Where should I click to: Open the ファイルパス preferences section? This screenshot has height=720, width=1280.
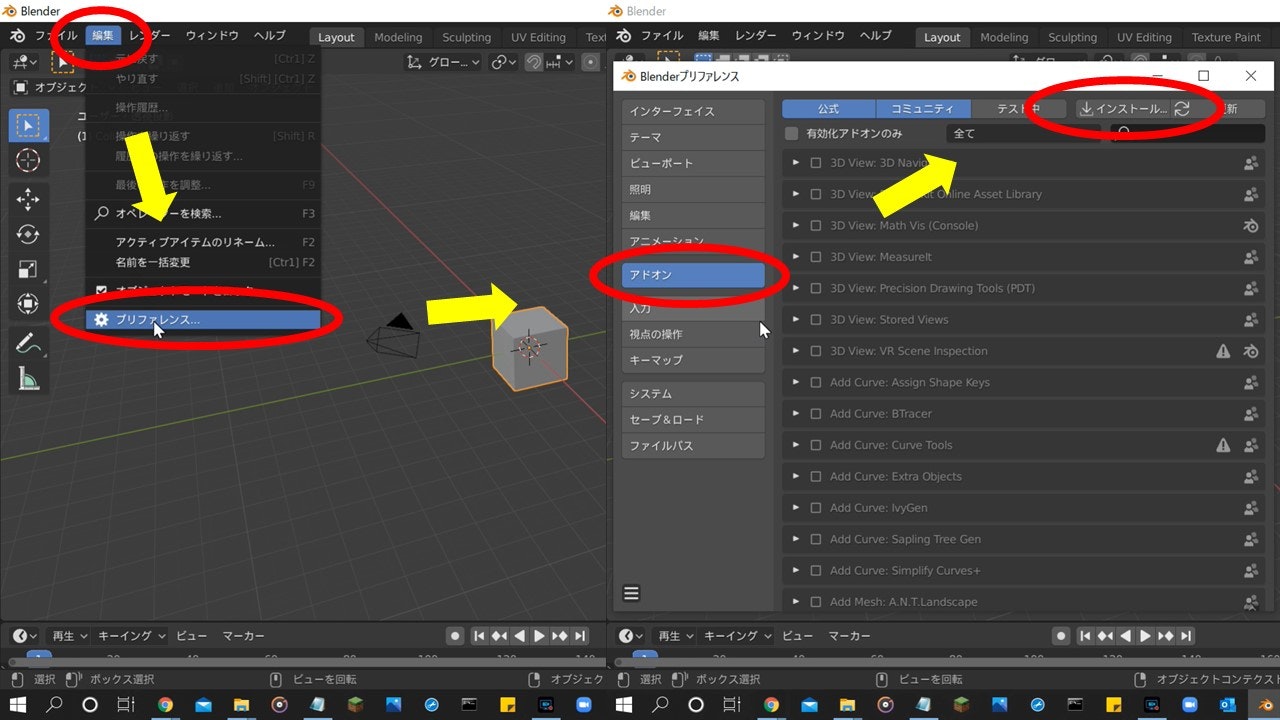[693, 445]
